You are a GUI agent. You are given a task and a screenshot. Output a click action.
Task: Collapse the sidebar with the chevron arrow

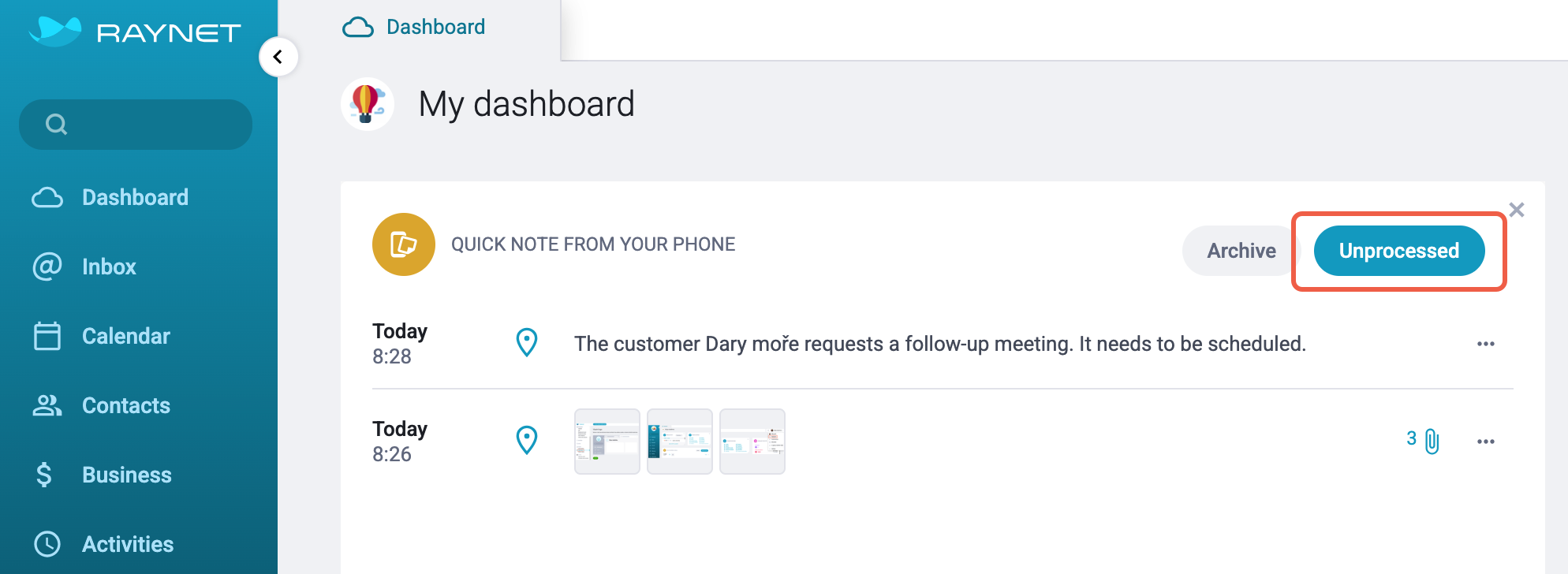tap(278, 57)
